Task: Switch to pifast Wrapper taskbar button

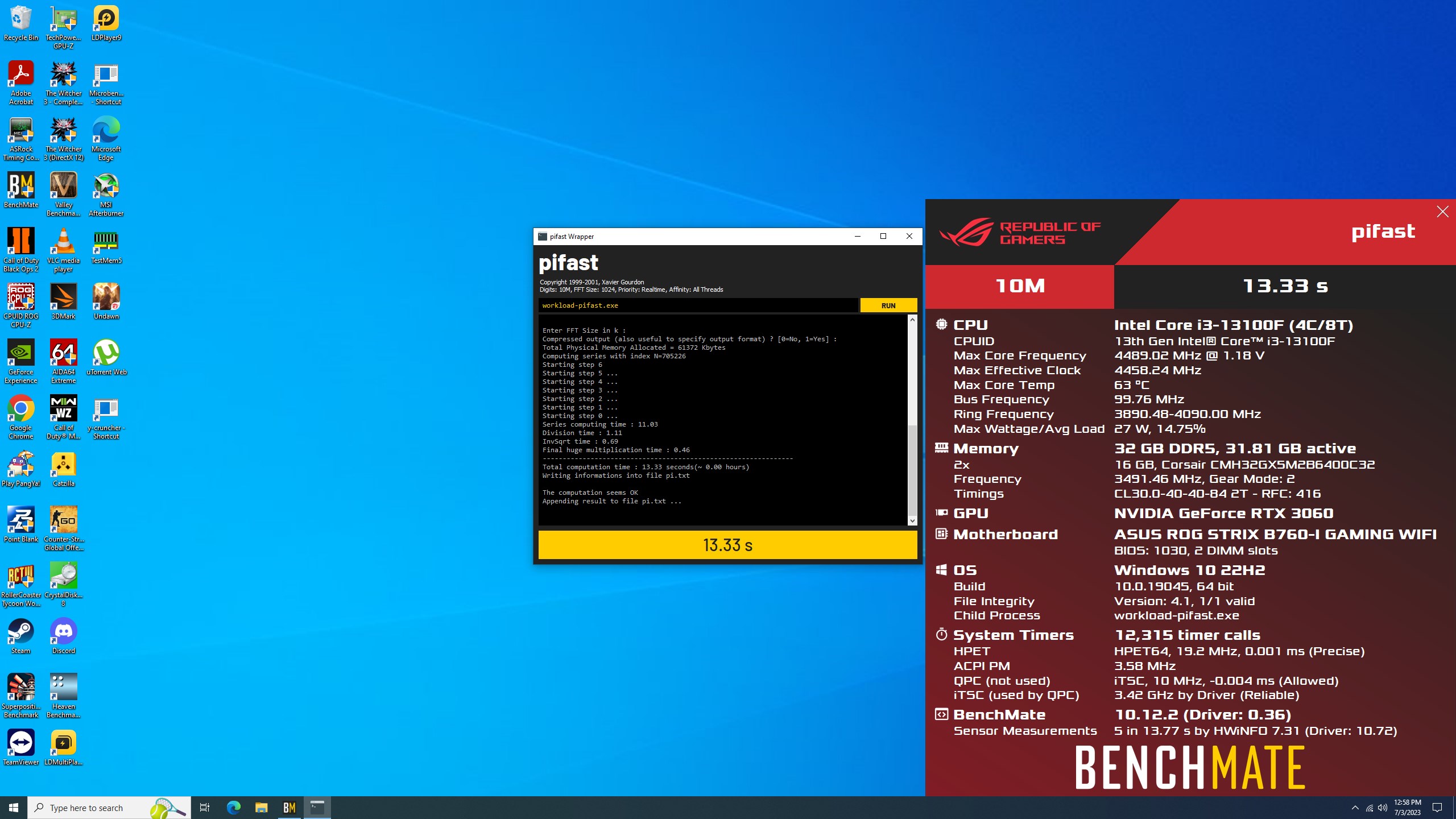Action: pos(317,808)
